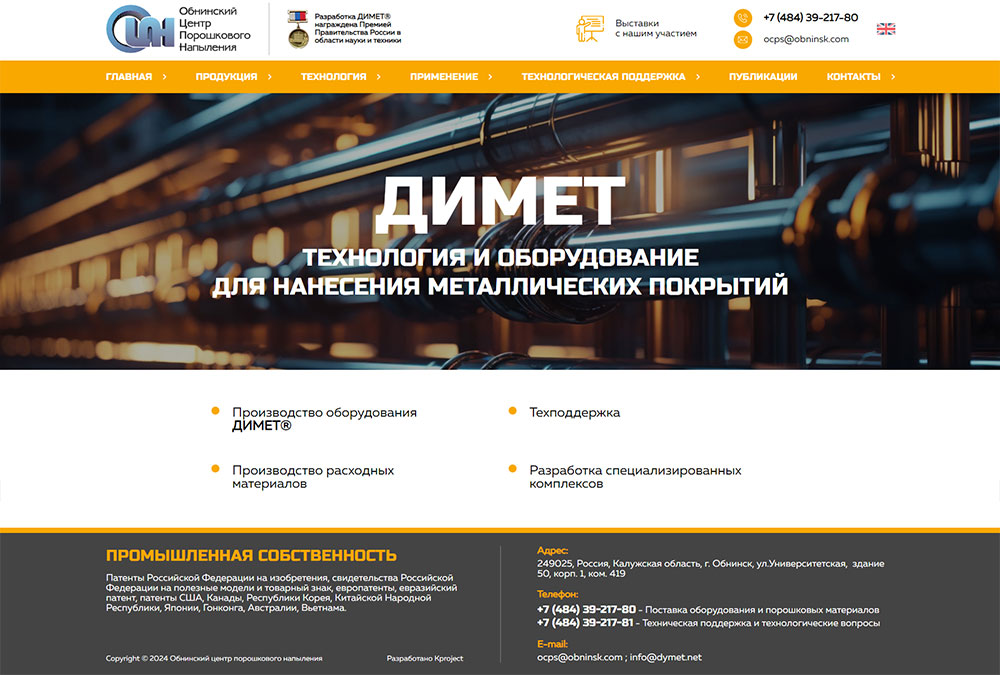Open Разработка специализированных комплексов link
1000x675 pixels.
tap(635, 477)
